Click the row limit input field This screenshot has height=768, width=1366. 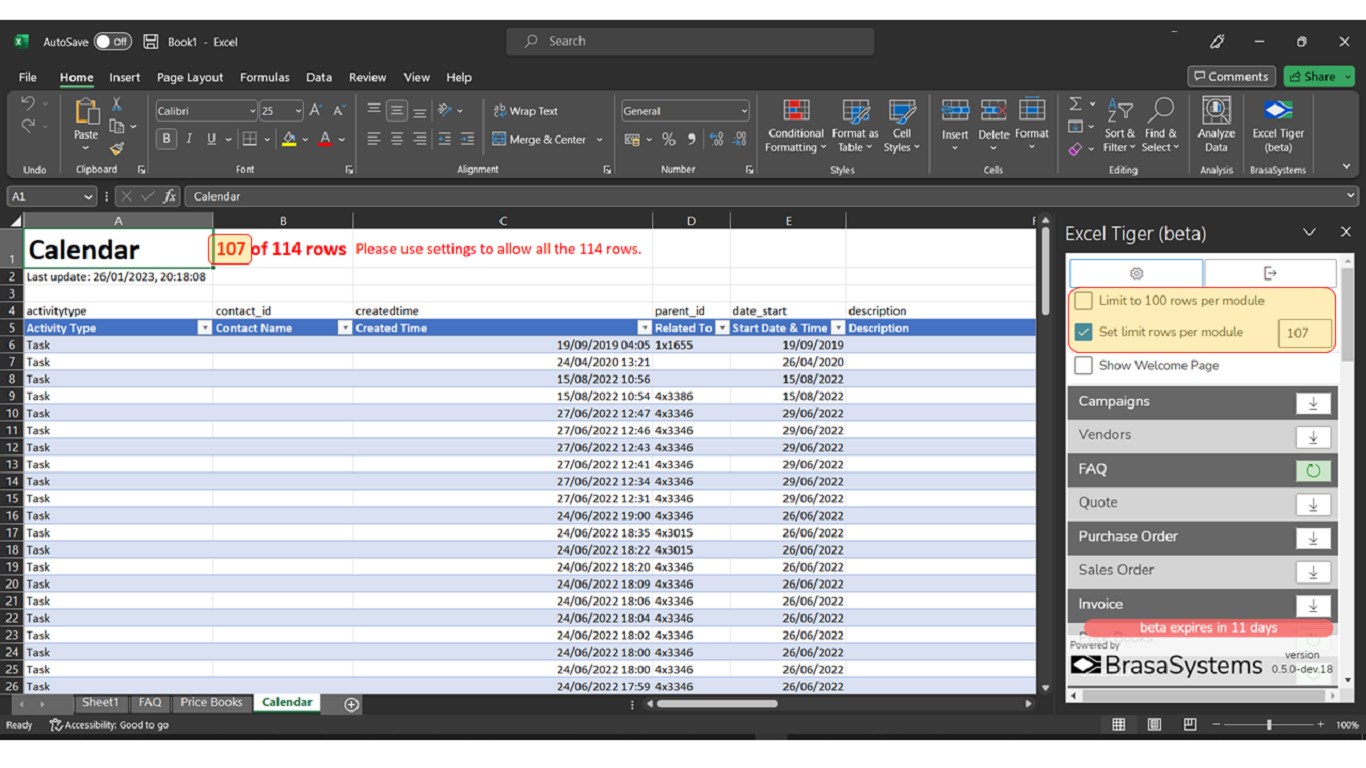pyautogui.click(x=1303, y=333)
